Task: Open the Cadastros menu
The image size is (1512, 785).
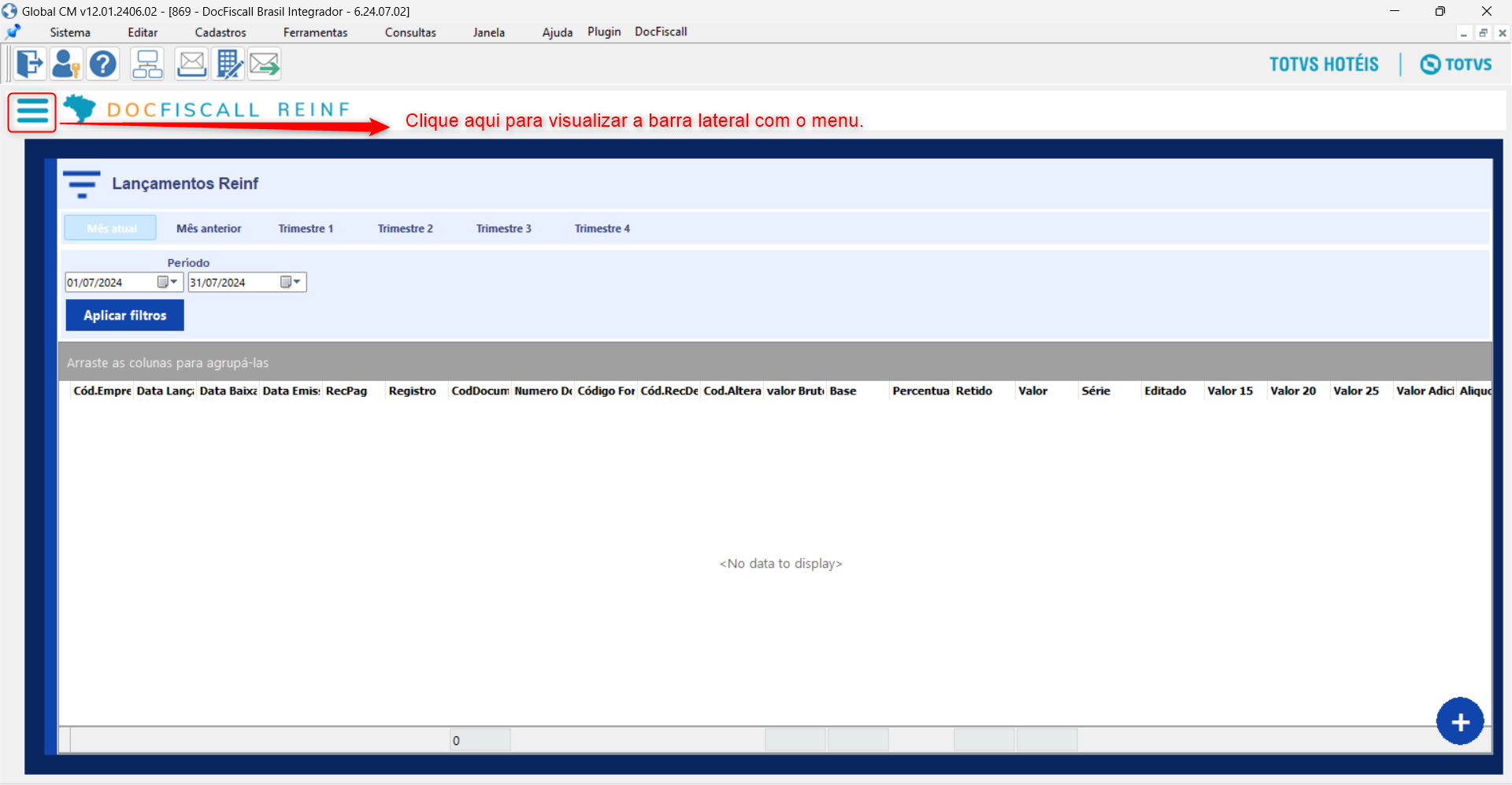Action: coord(220,32)
